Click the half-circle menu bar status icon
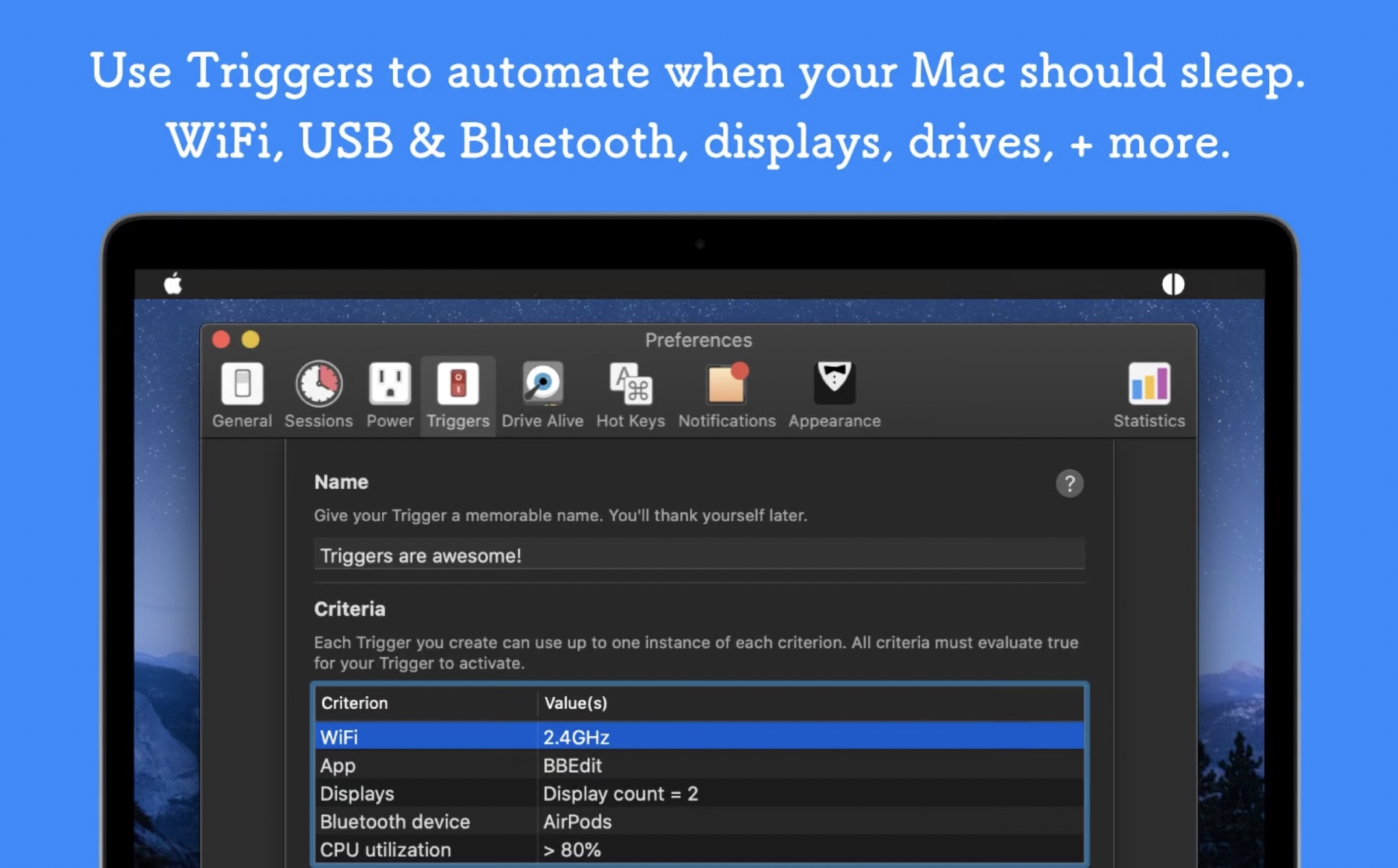Viewport: 1398px width, 868px height. 1173,284
